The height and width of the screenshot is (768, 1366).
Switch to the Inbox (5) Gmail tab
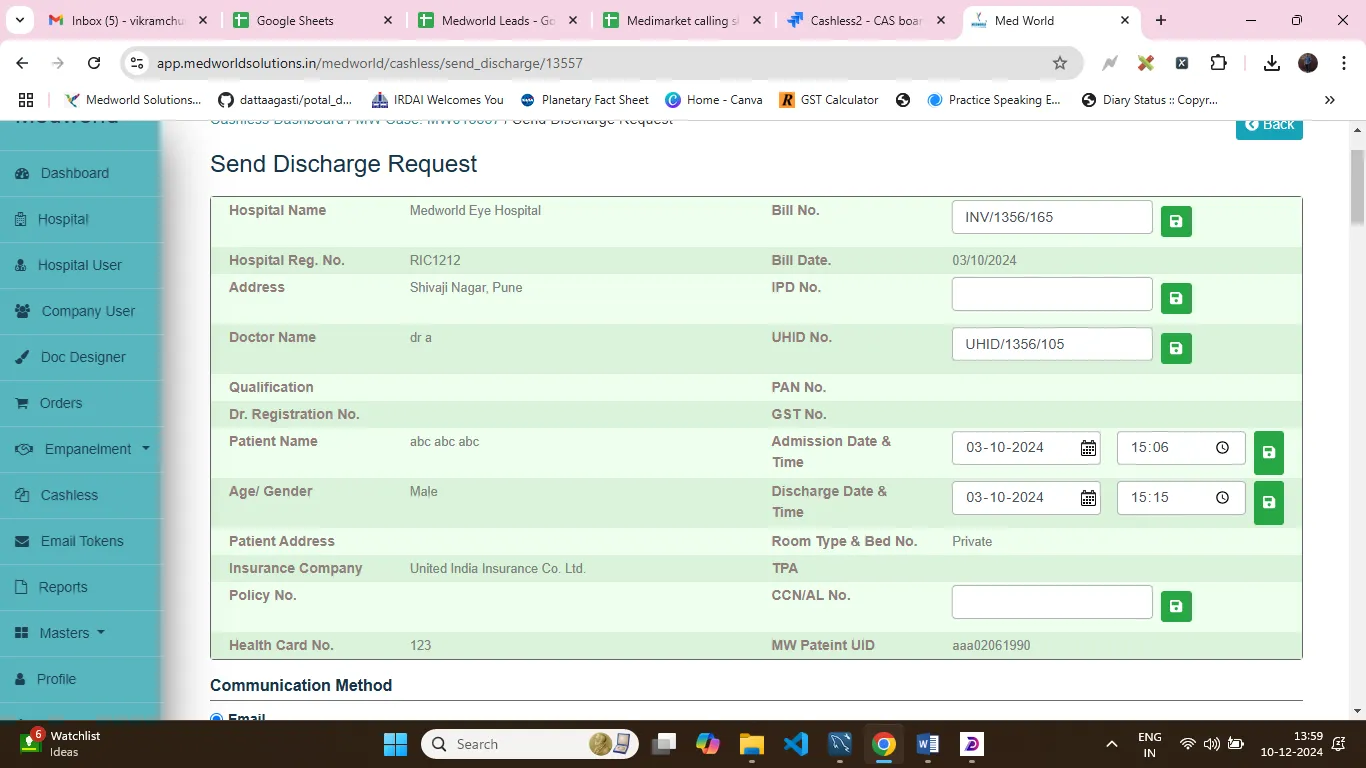(130, 20)
